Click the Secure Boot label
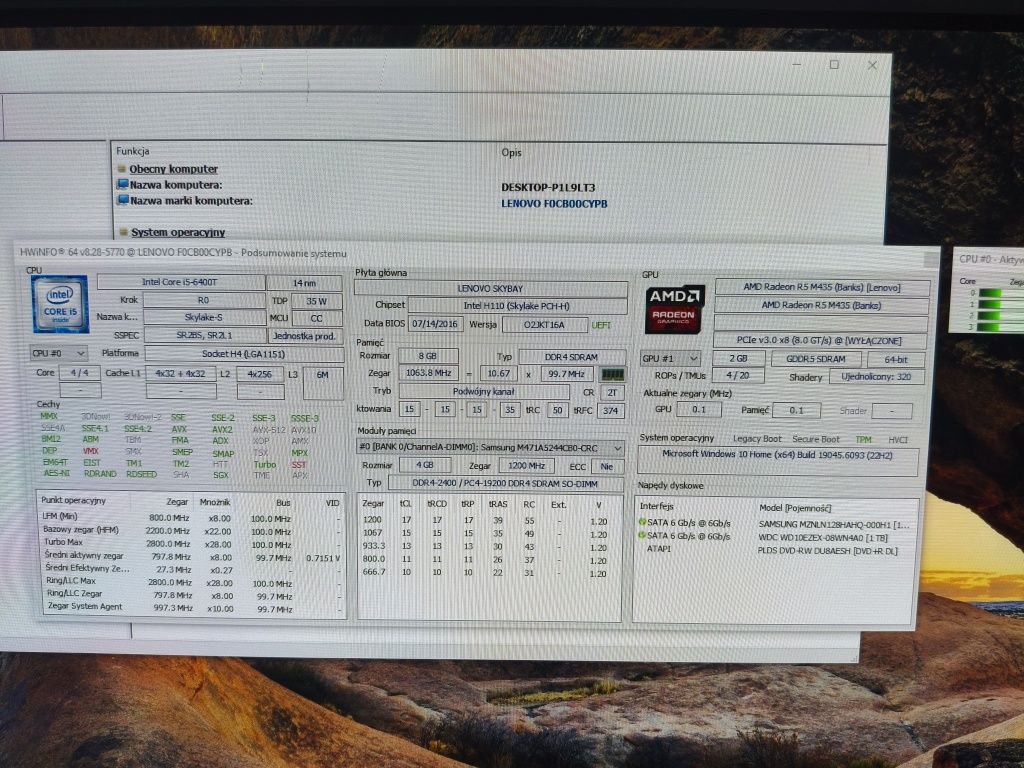1024x768 pixels. click(816, 440)
